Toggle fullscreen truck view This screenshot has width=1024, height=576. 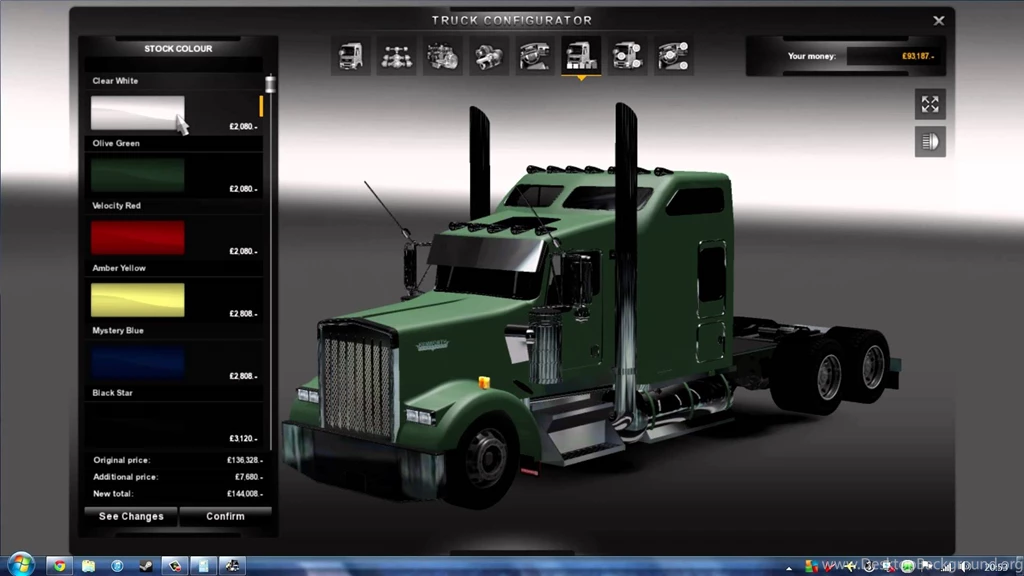pyautogui.click(x=930, y=104)
